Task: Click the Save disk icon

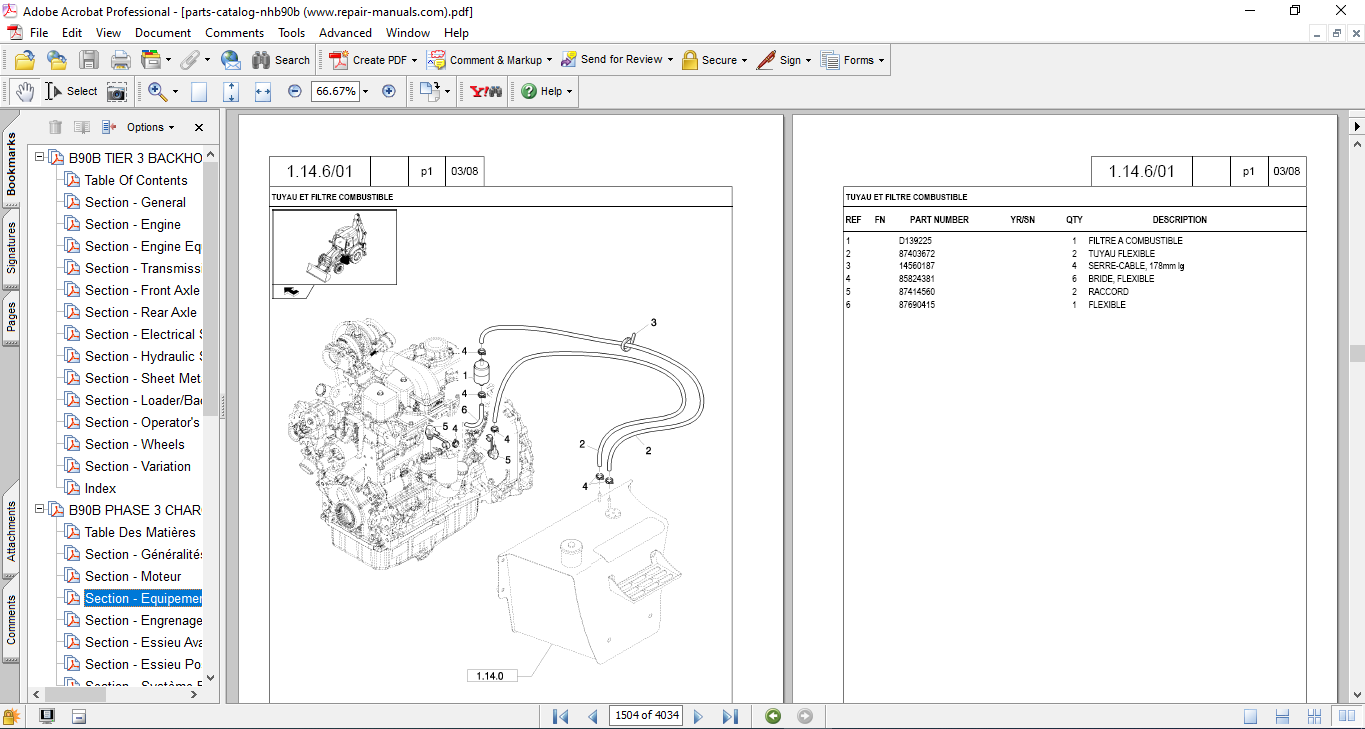Action: 89,60
